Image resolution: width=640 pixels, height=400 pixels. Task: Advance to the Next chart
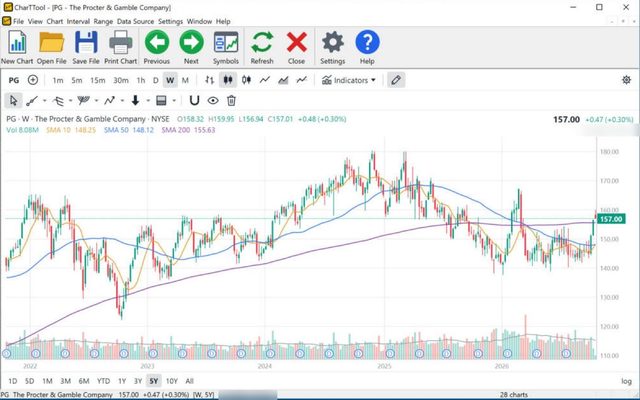191,47
